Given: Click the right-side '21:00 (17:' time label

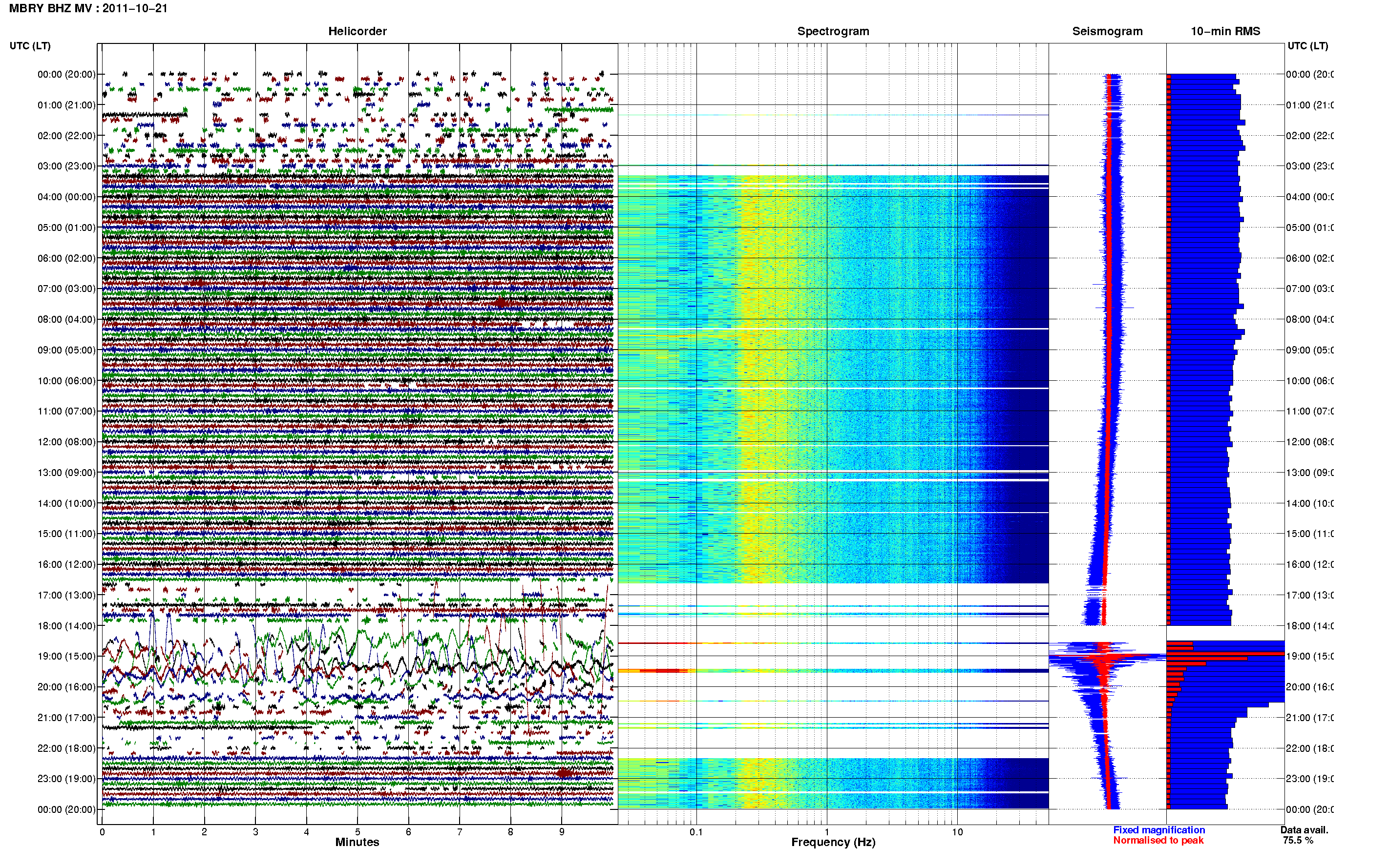Looking at the screenshot, I should pyautogui.click(x=1310, y=718).
